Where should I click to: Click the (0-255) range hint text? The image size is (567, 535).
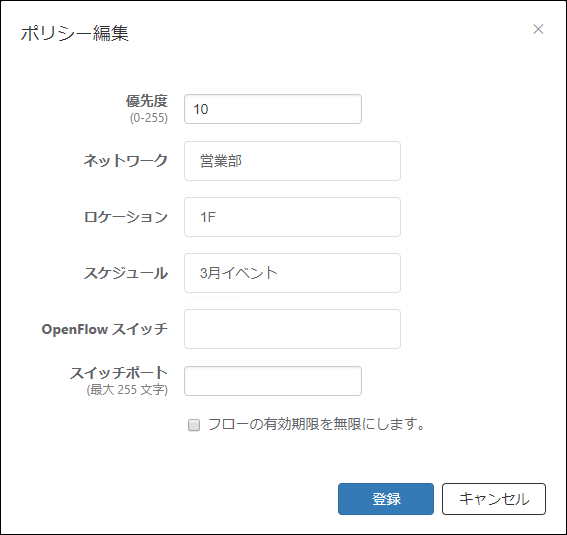point(149,118)
